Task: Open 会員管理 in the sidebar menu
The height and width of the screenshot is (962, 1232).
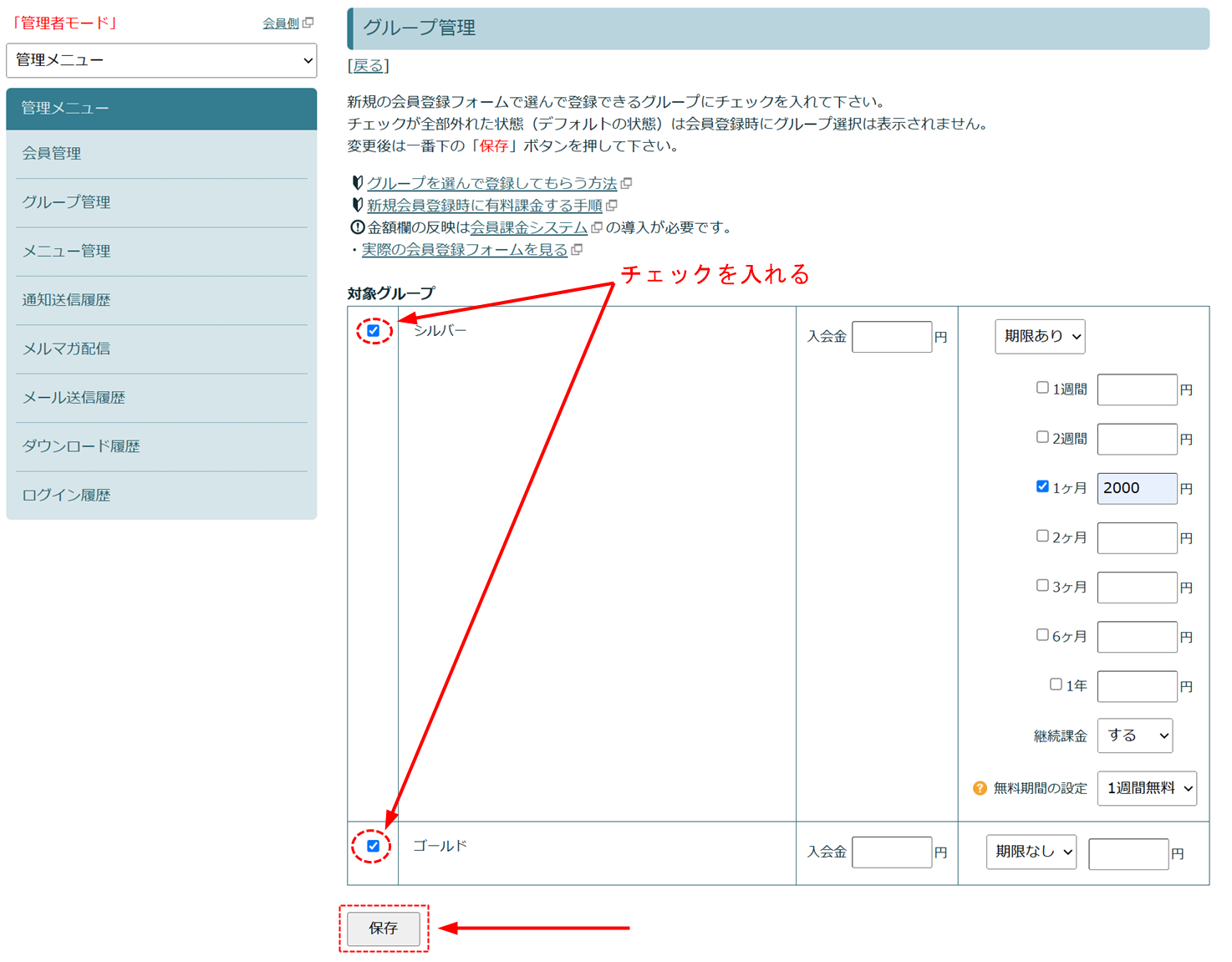Action: pyautogui.click(x=52, y=154)
